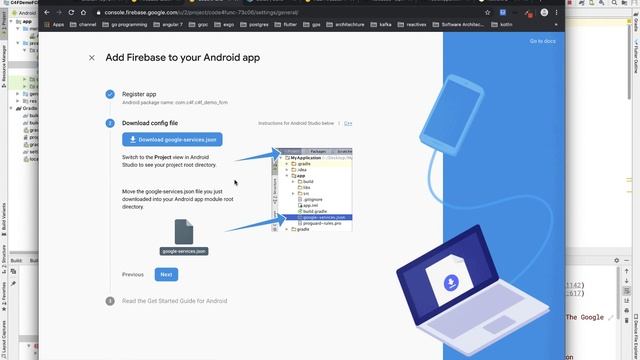Image resolution: width=640 pixels, height=360 pixels.
Task: Open the Chrome profile avatar
Action: point(544,13)
